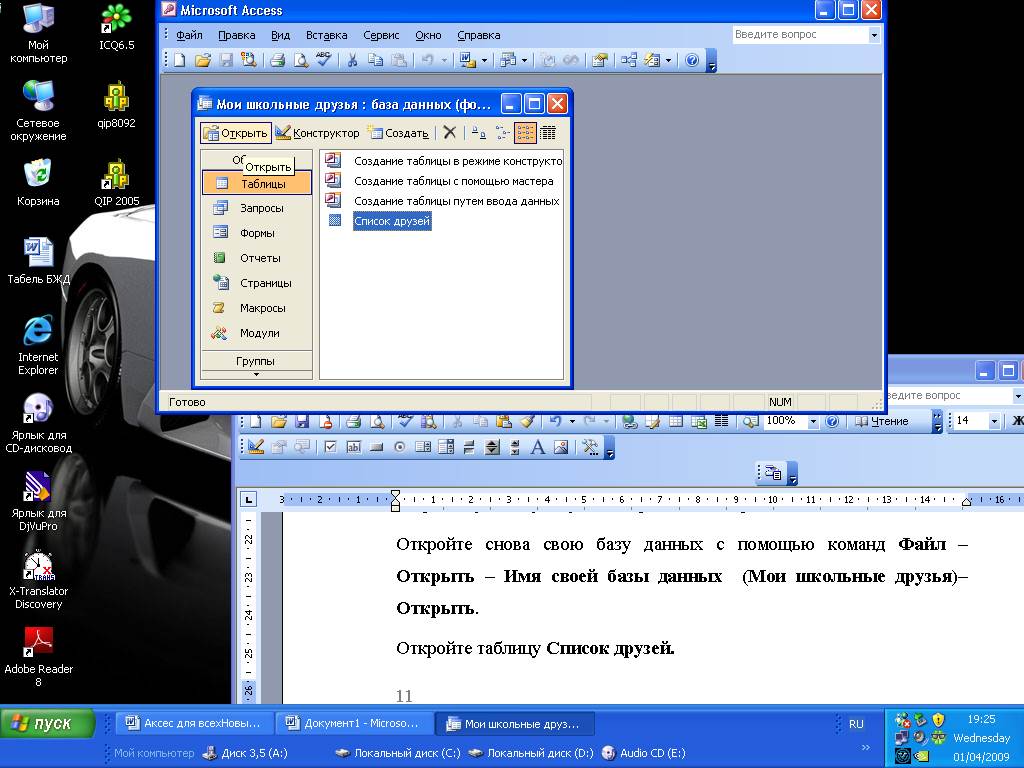Select Запросы in objects pane
1024x768 pixels.
(257, 208)
